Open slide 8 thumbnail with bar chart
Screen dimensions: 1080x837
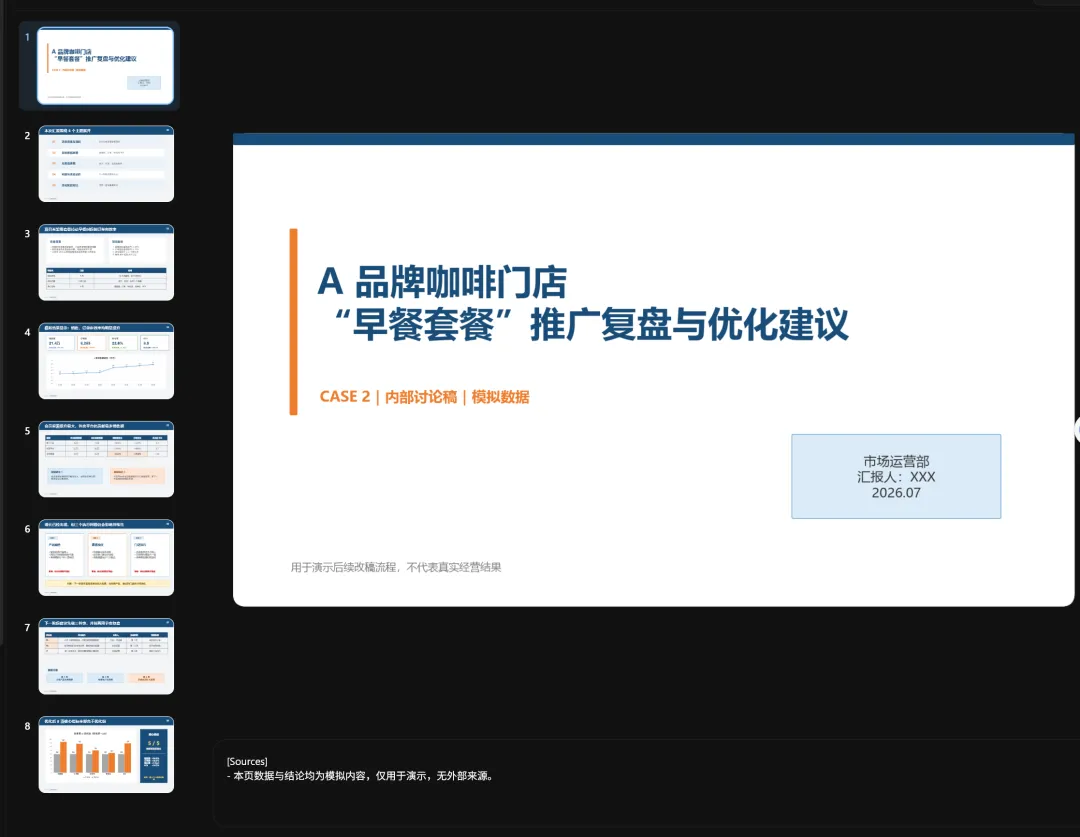click(x=106, y=755)
